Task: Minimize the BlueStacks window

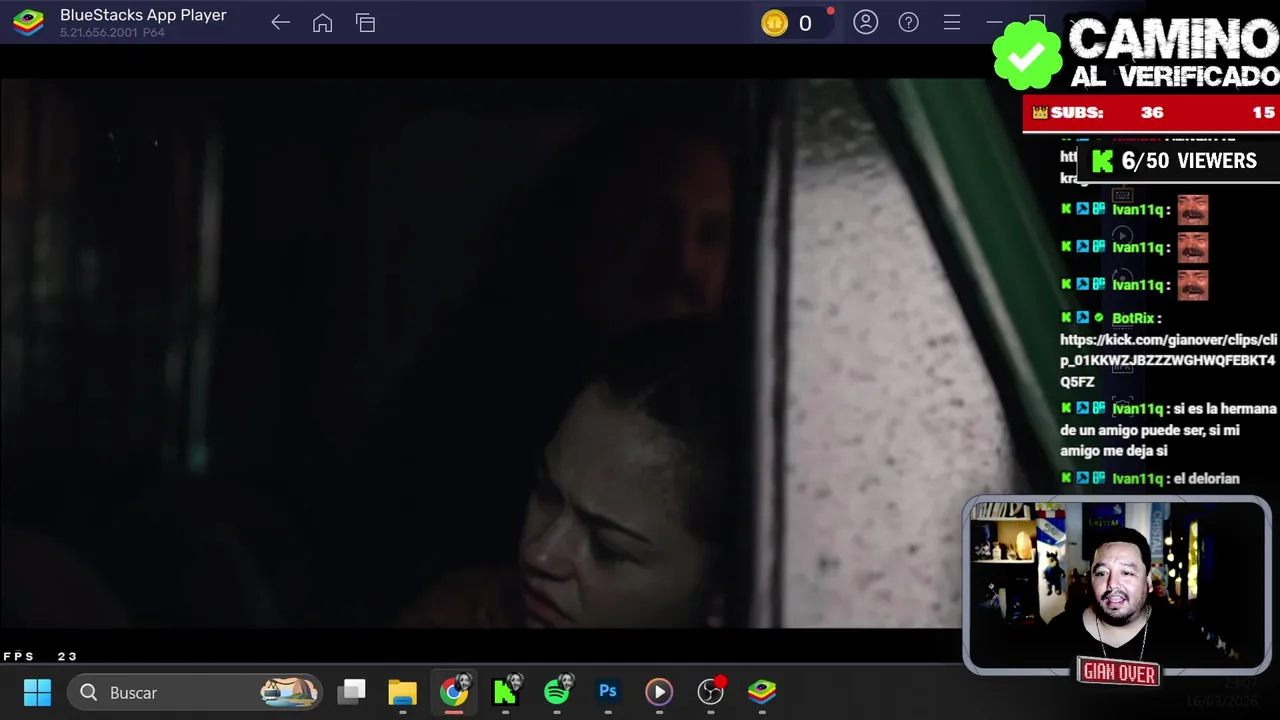Action: (x=994, y=22)
